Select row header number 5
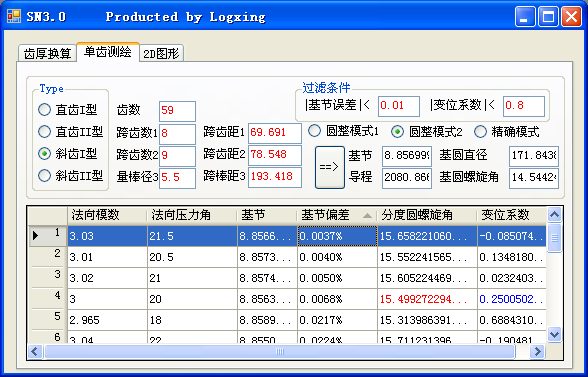Screen dimensions: 588x377 pos(48,320)
